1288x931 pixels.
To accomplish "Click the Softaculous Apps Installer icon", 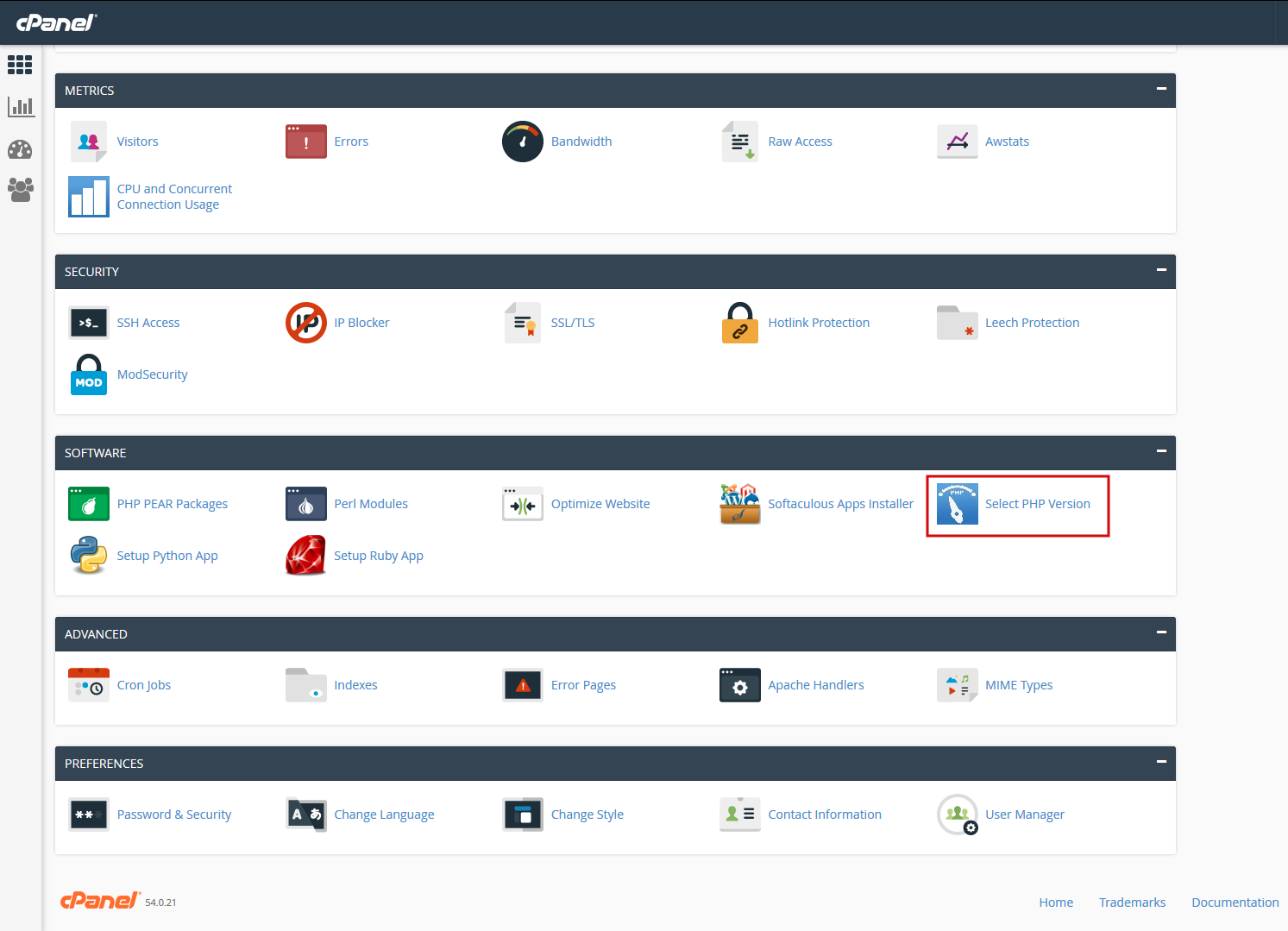I will (740, 504).
